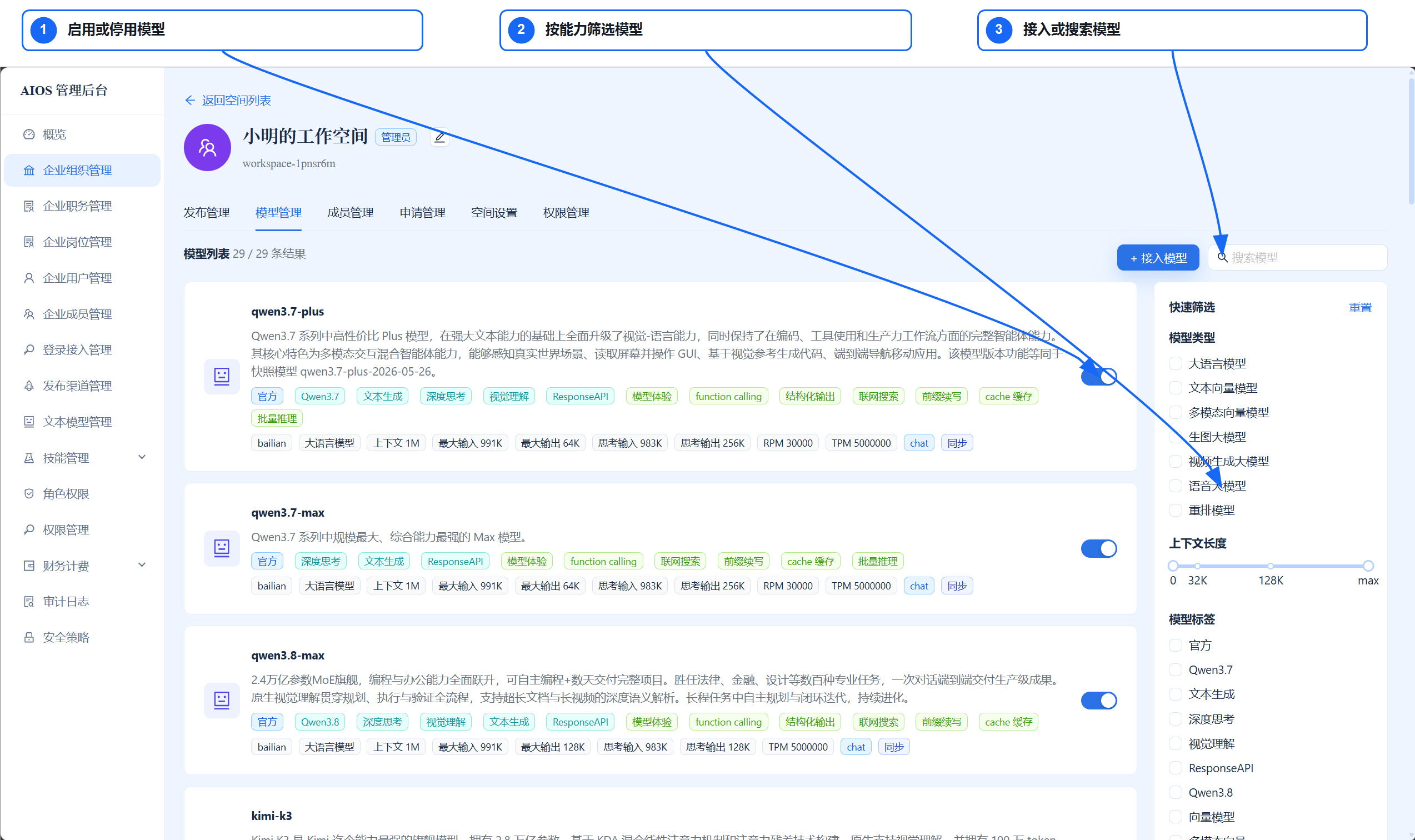This screenshot has width=1415, height=840.
Task: Click the 管理员 role badge
Action: point(396,137)
